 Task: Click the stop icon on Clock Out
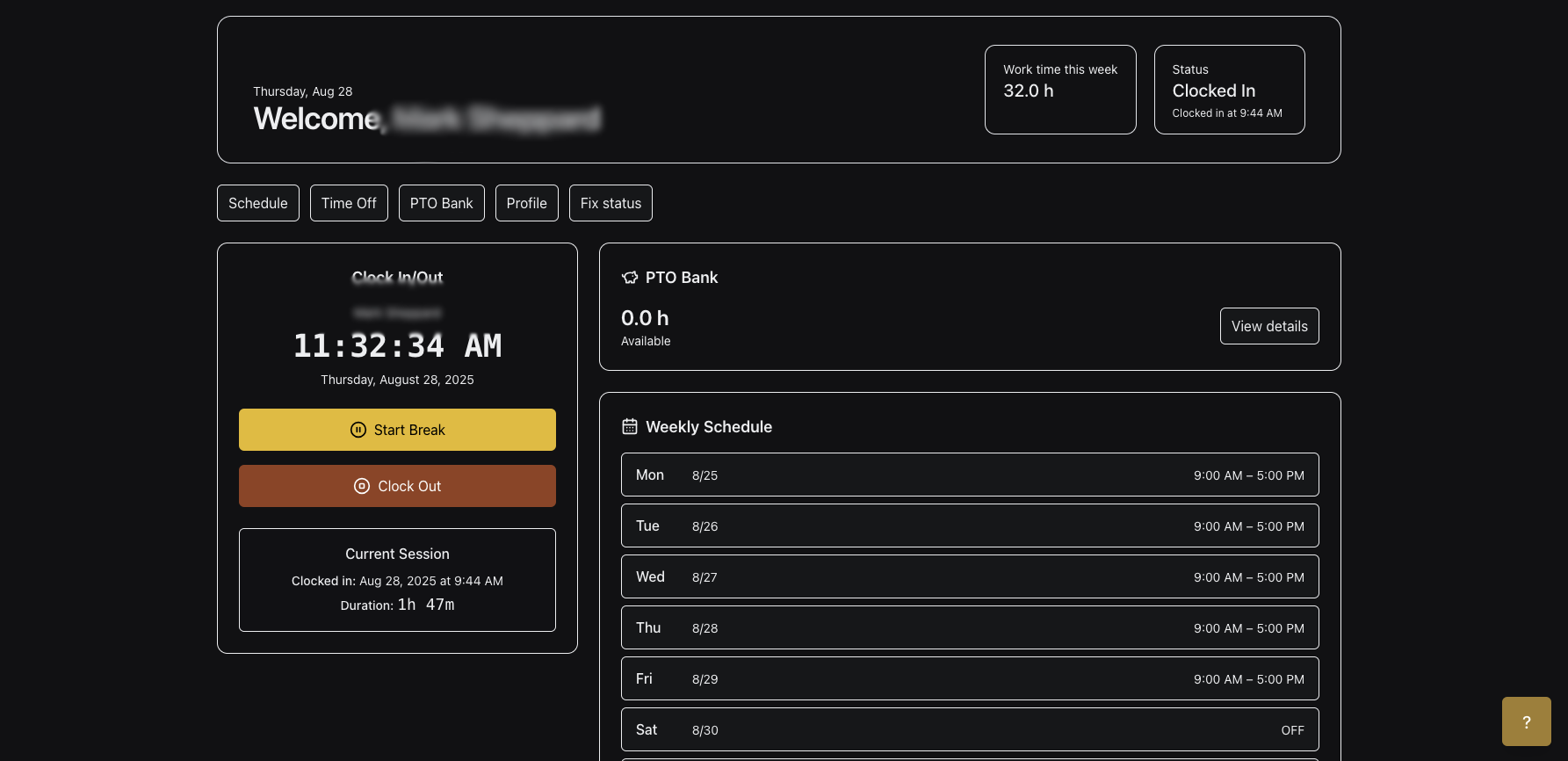pos(362,486)
